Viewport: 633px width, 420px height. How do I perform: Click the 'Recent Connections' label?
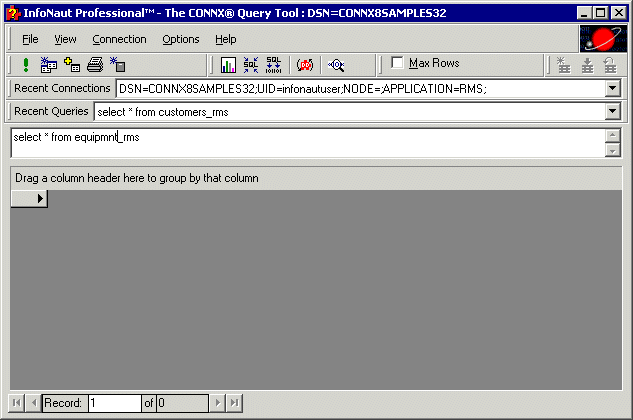coord(62,88)
